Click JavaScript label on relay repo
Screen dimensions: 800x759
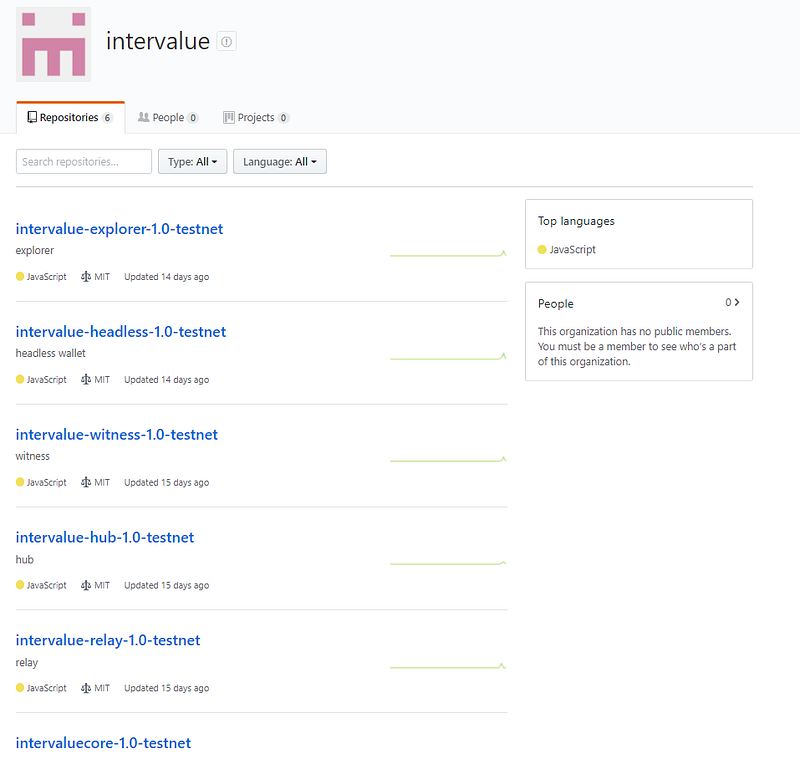46,689
